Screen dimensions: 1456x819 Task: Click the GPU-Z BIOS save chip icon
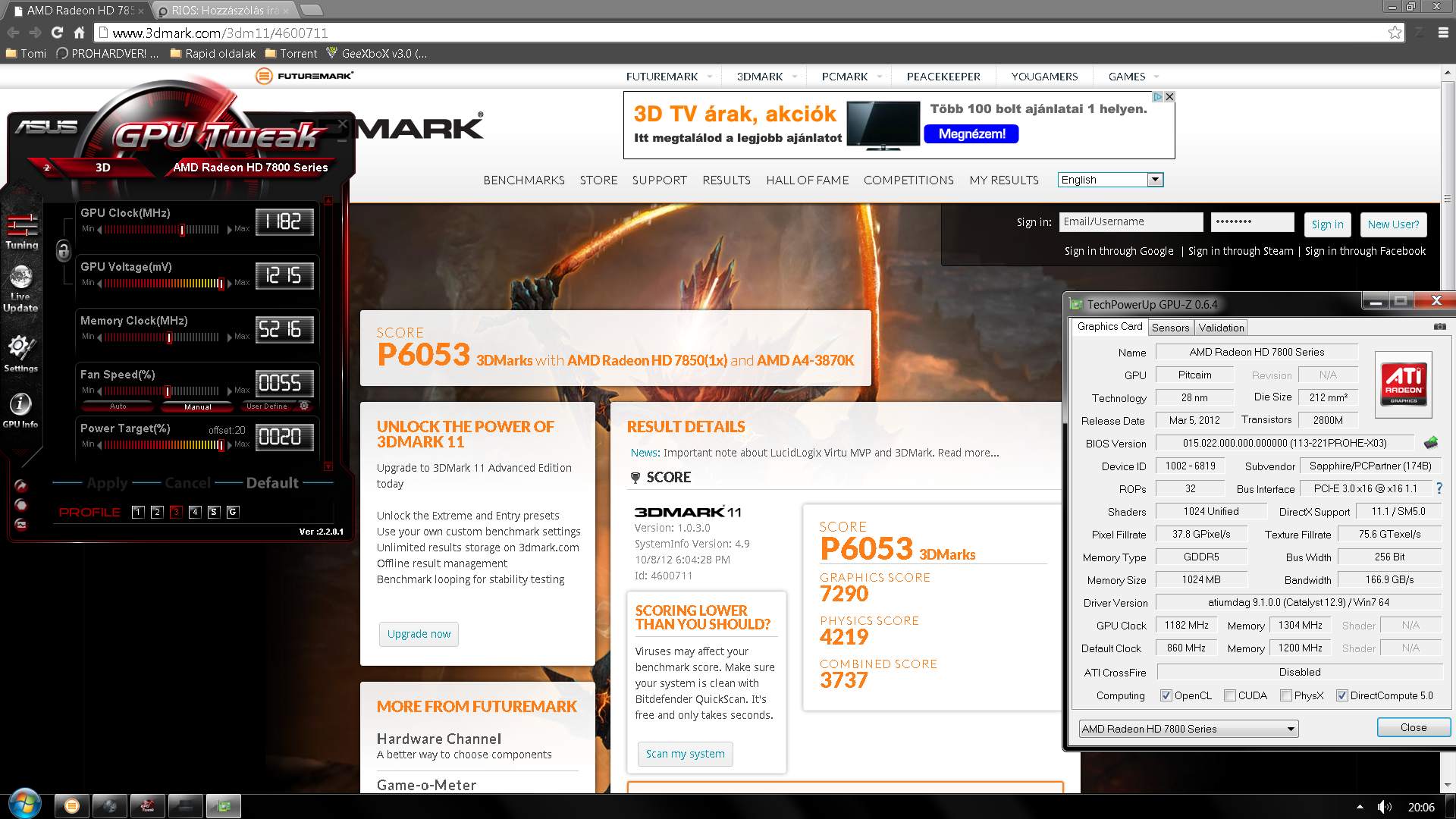pyautogui.click(x=1430, y=443)
